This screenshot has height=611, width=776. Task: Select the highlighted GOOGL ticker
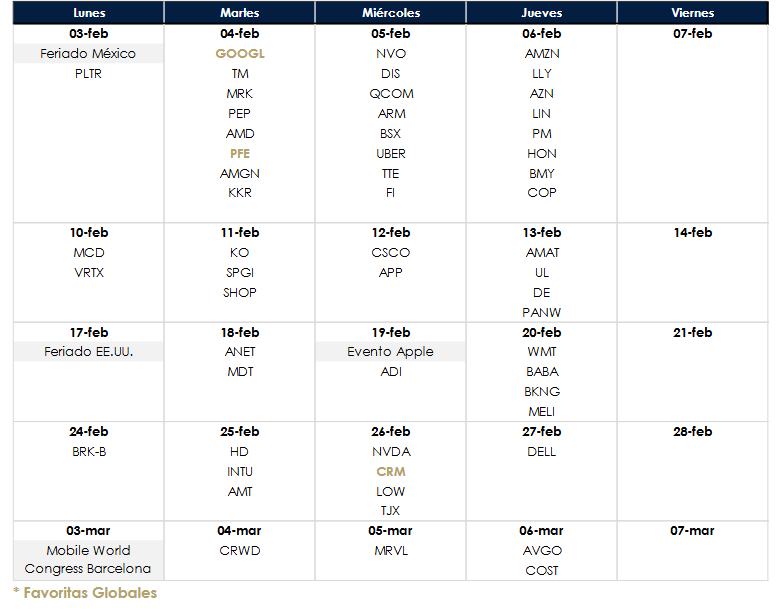[240, 53]
